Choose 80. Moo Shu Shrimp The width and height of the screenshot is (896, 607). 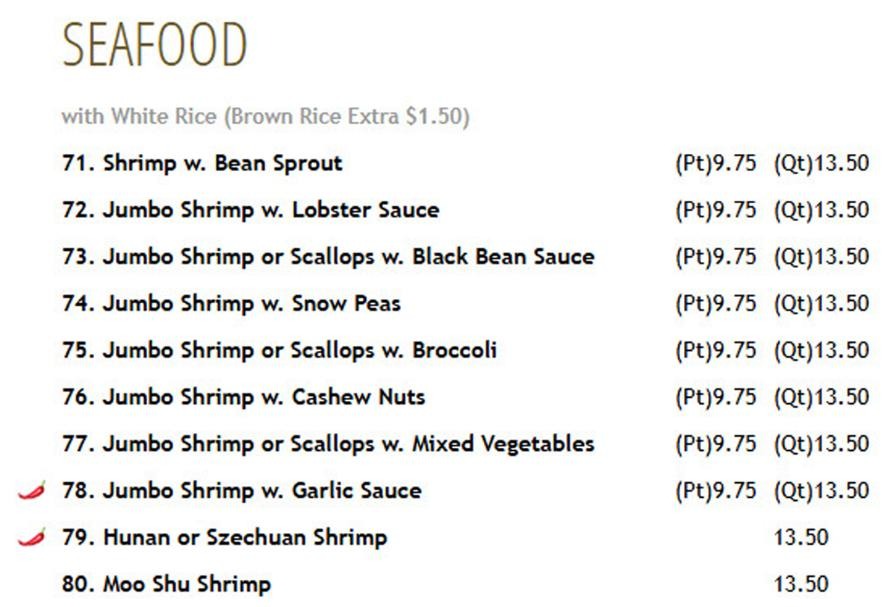coord(166,584)
